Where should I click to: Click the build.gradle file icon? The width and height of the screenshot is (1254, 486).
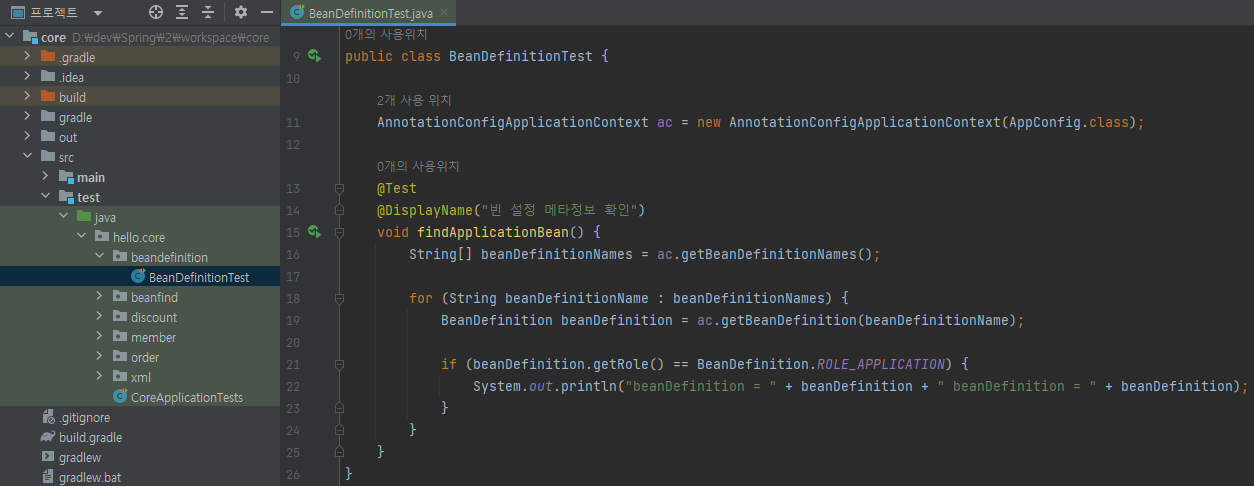(x=48, y=437)
